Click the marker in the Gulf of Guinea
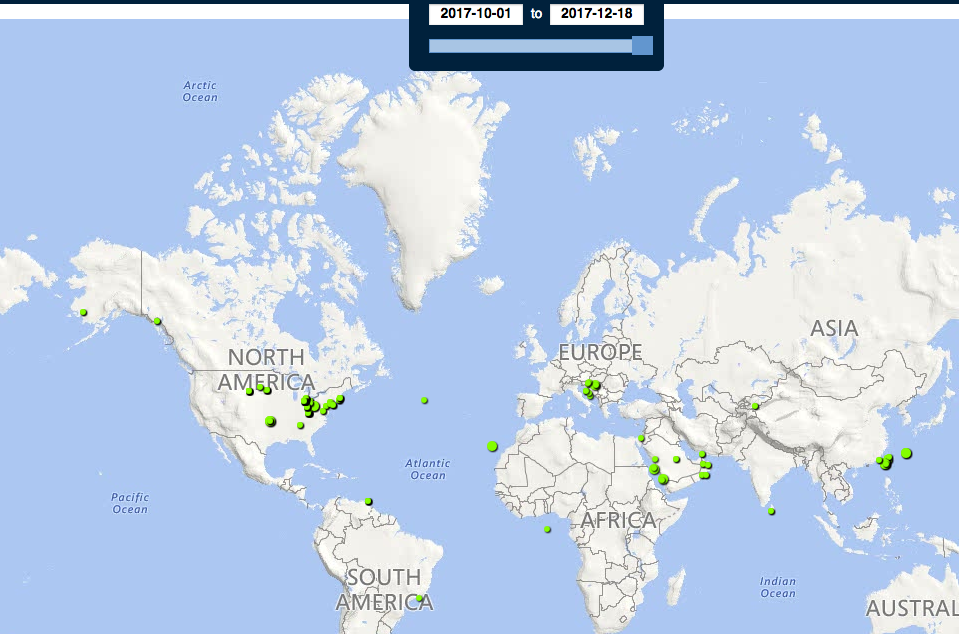Screen dimensions: 959x634 pos(547,529)
